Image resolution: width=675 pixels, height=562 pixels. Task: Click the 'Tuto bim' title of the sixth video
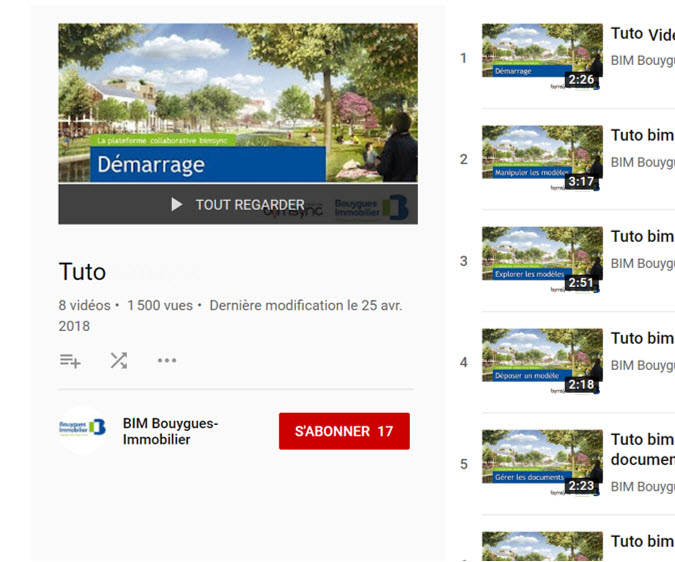[643, 541]
